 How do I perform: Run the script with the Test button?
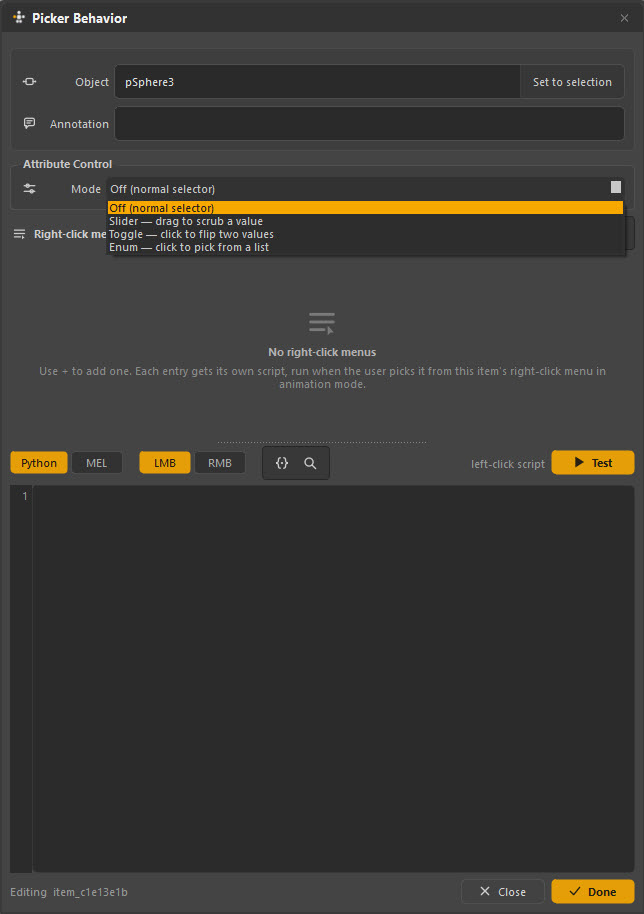593,462
